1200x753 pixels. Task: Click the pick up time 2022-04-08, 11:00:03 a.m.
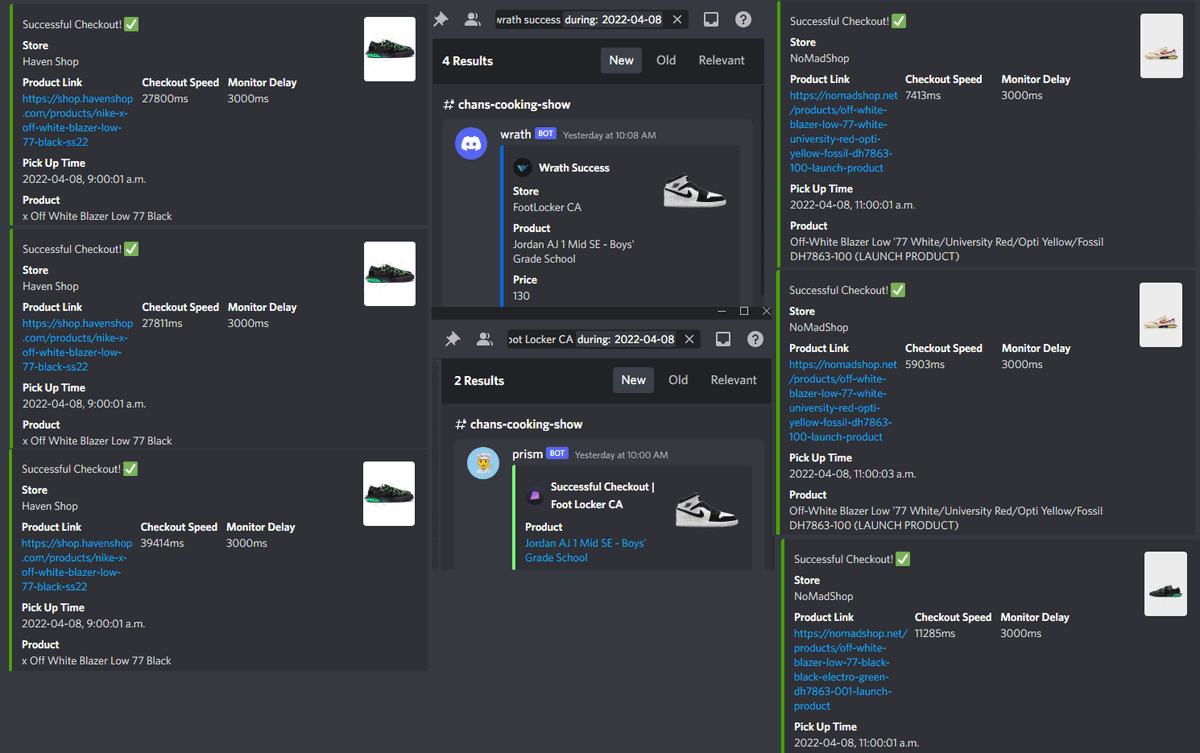tap(853, 474)
